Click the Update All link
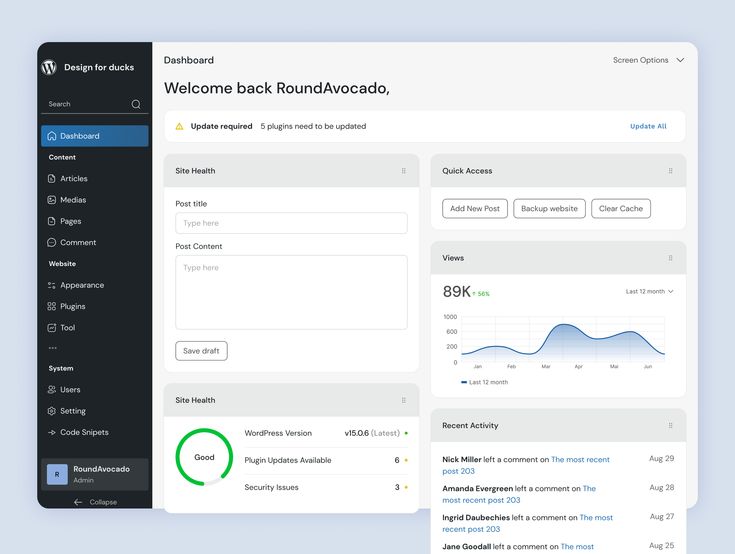 [648, 127]
